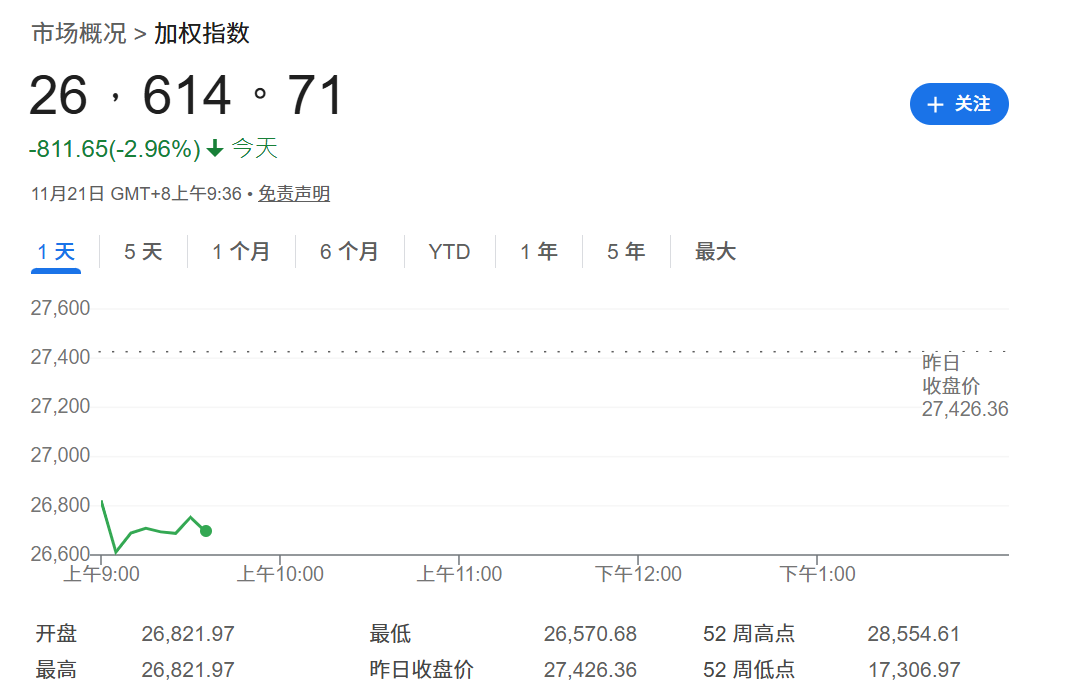The height and width of the screenshot is (691, 1069).
Task: Click the green current-price dot on the chart
Action: tap(206, 531)
